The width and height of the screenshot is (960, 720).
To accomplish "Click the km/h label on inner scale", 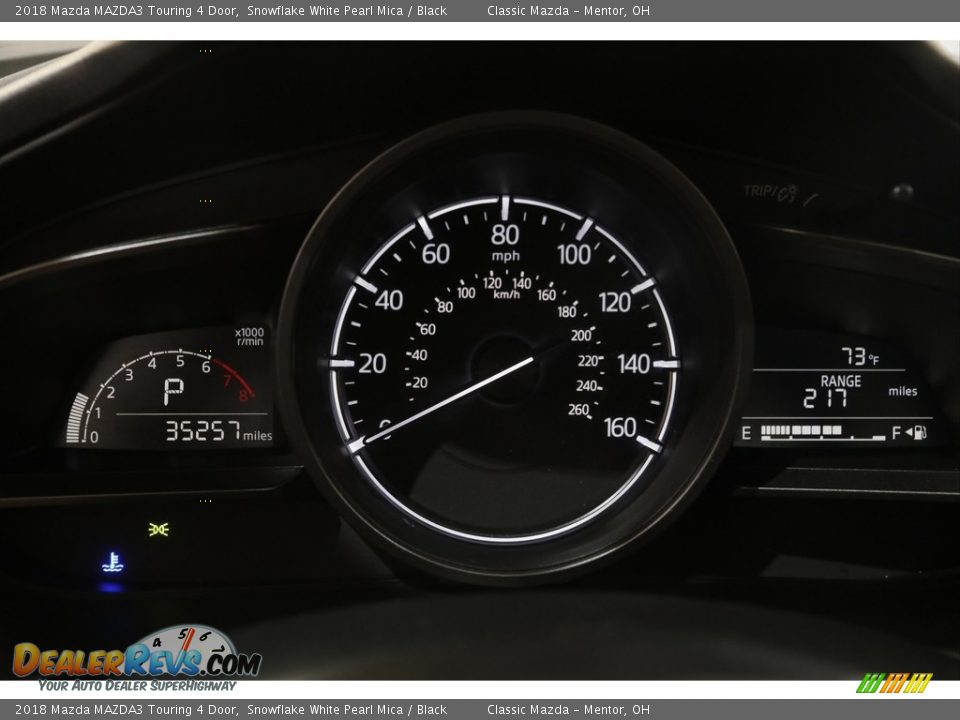I will [506, 294].
